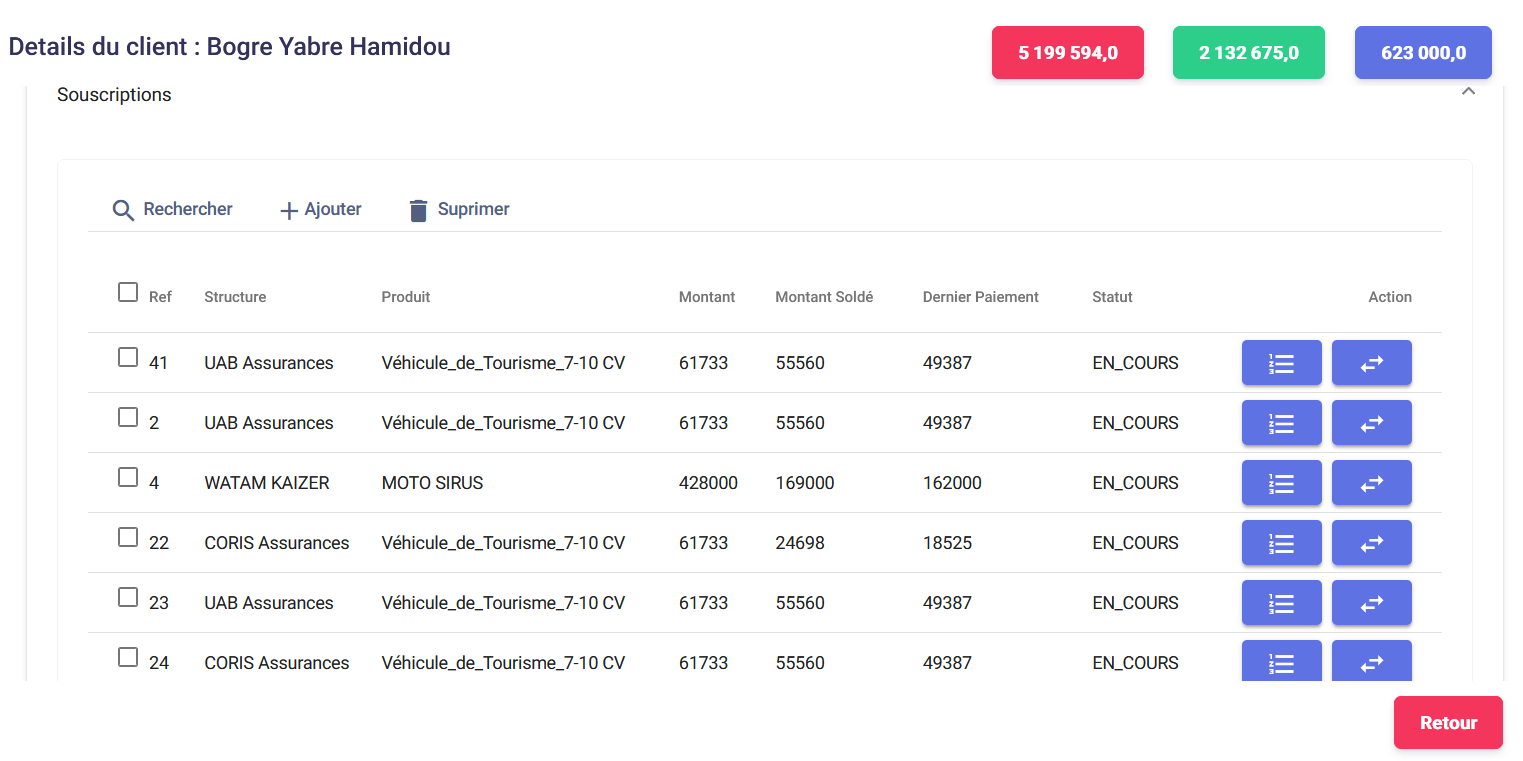Click transfer arrows button for ref 23
Image resolution: width=1523 pixels, height=761 pixels.
(x=1371, y=602)
